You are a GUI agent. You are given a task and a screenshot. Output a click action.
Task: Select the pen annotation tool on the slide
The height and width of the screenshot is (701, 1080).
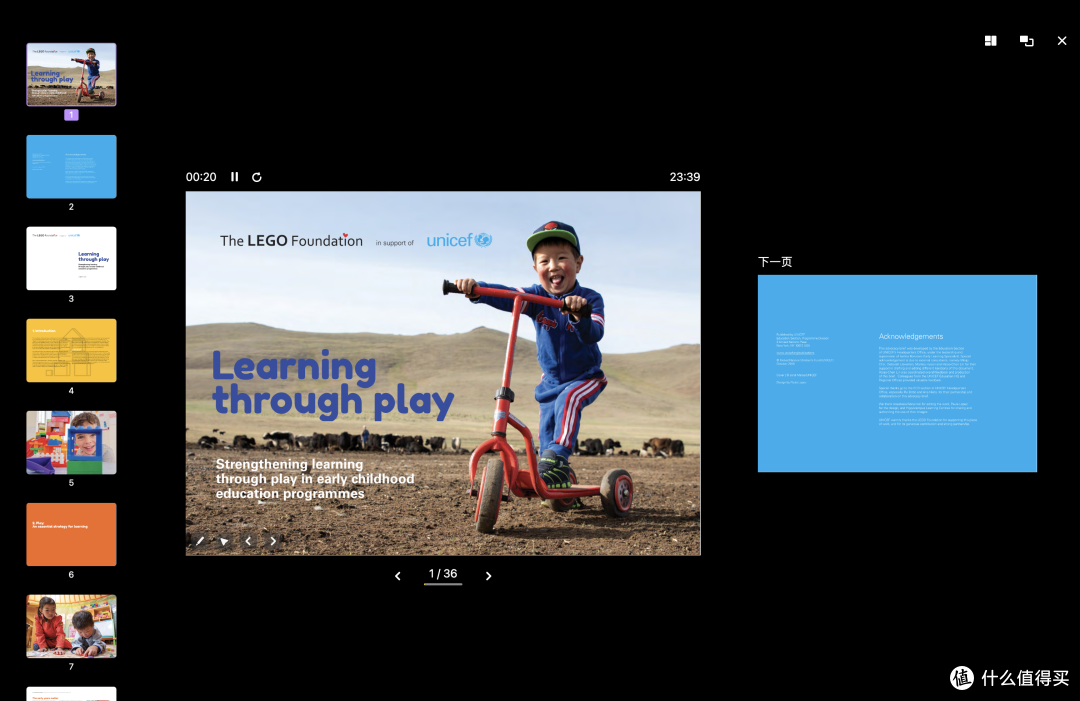pyautogui.click(x=200, y=541)
